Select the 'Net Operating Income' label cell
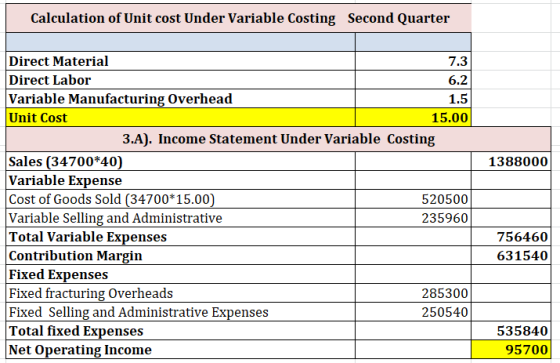Viewport: 560px width, 363px height. coord(181,349)
